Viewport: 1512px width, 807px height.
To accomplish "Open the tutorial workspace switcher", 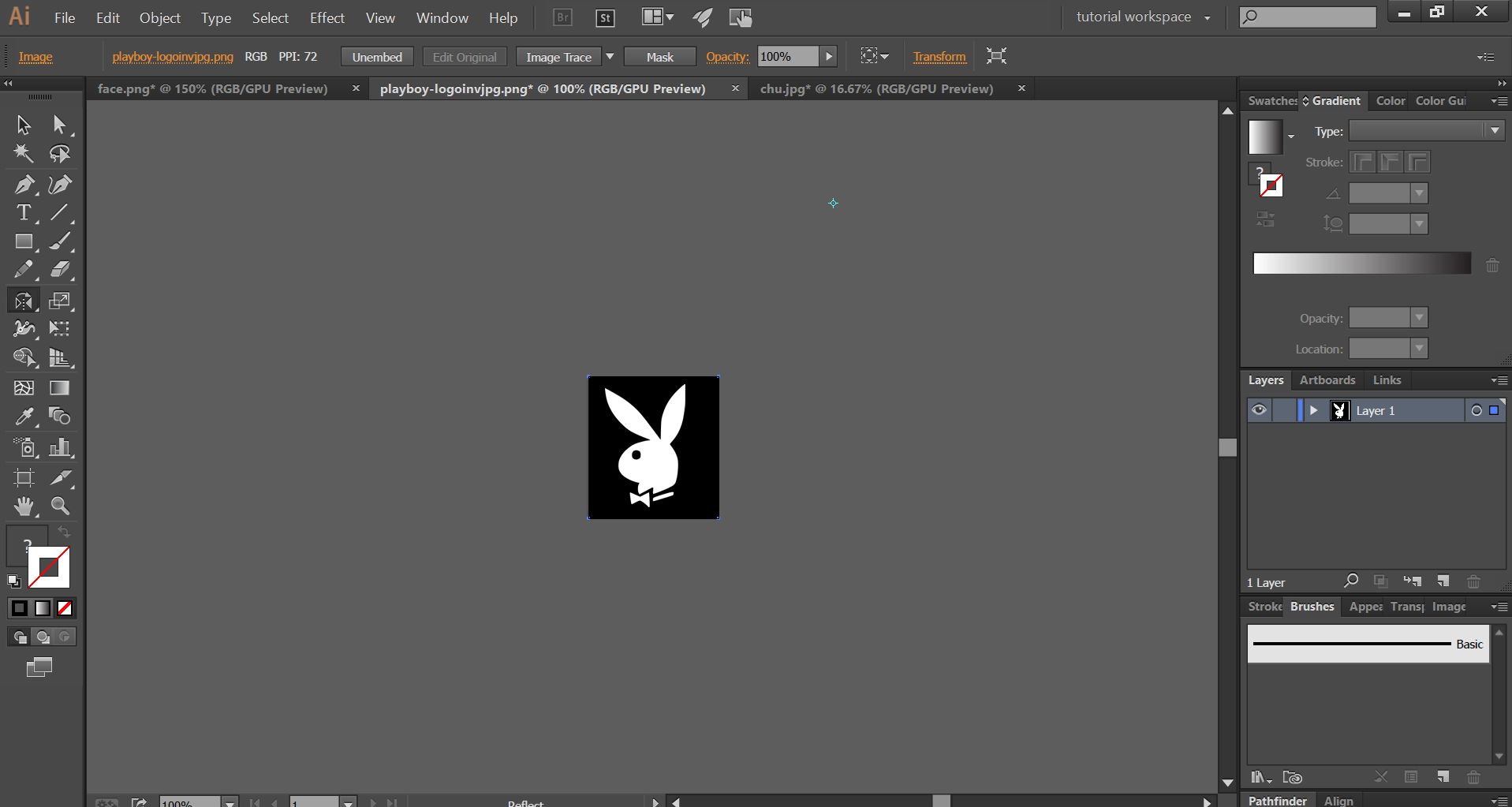I will click(1143, 17).
